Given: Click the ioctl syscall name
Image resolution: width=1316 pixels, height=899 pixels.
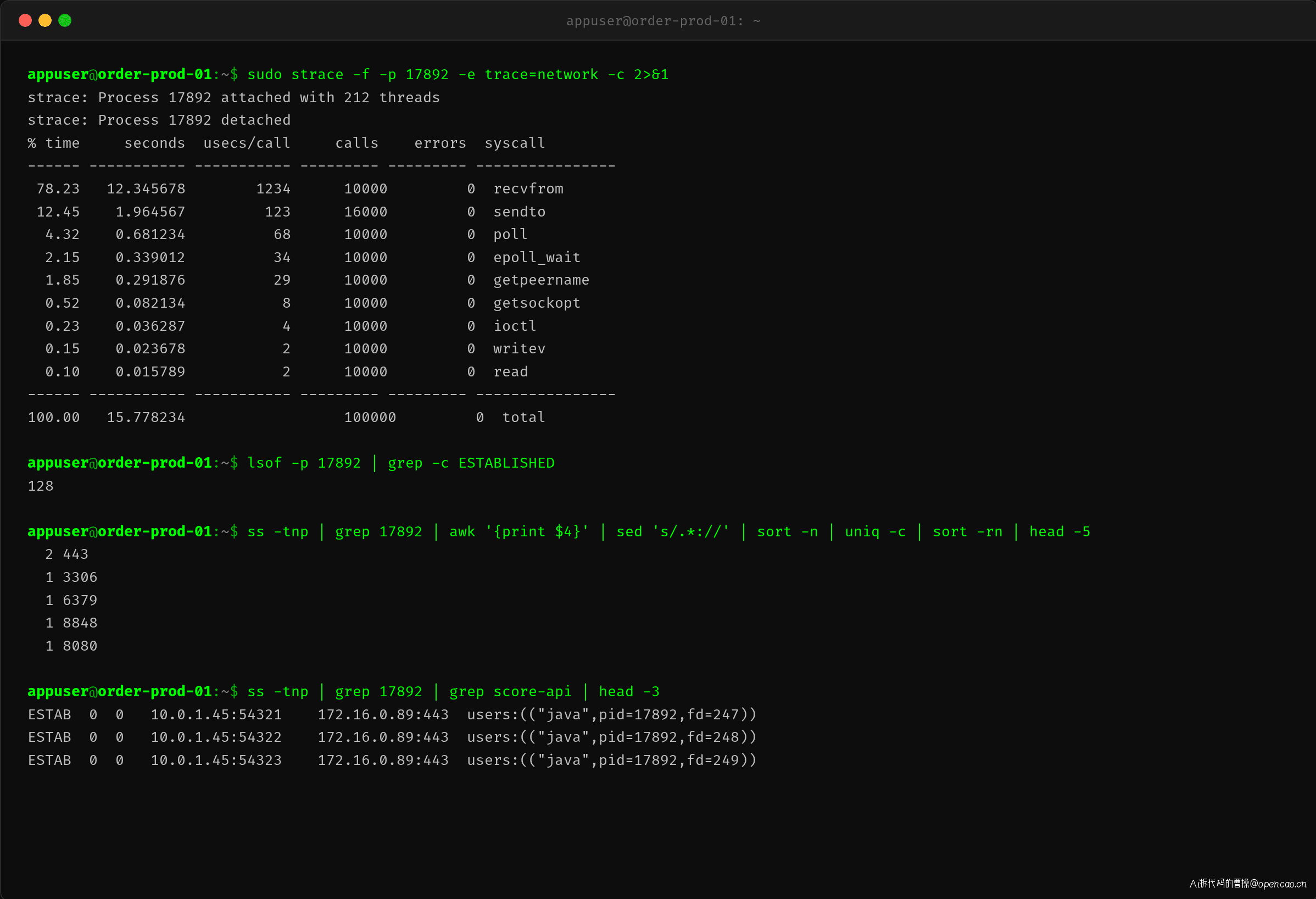Looking at the screenshot, I should [515, 326].
